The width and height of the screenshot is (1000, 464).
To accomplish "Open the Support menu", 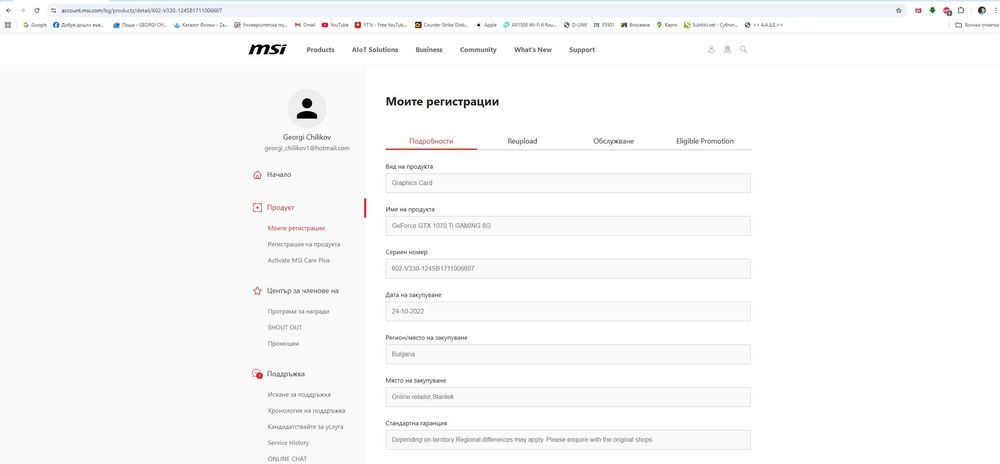I will coord(582,50).
